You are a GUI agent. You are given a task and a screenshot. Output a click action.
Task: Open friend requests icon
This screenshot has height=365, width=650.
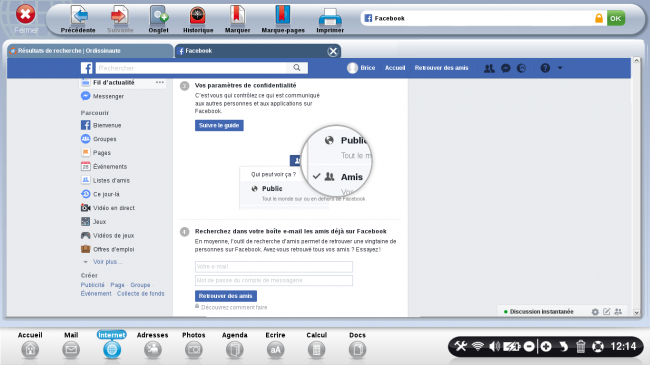[x=489, y=68]
